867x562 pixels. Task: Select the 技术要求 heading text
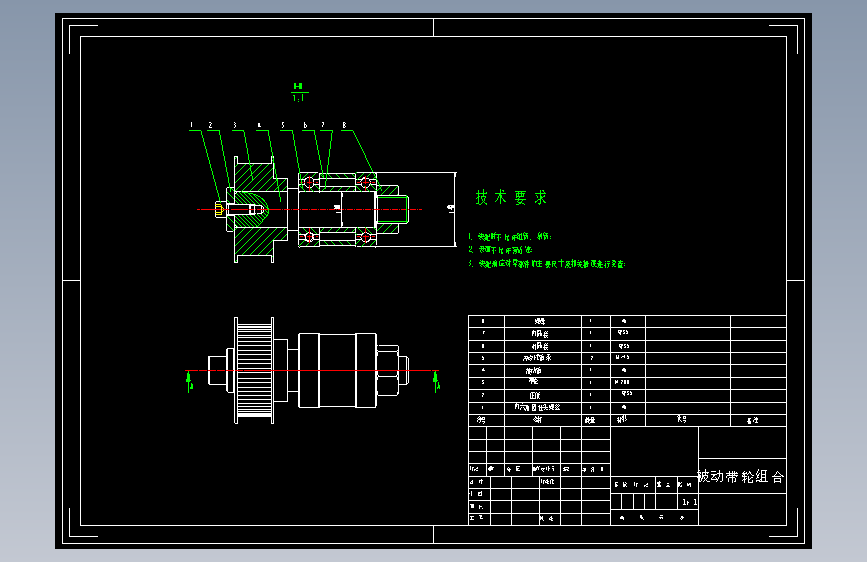click(511, 197)
